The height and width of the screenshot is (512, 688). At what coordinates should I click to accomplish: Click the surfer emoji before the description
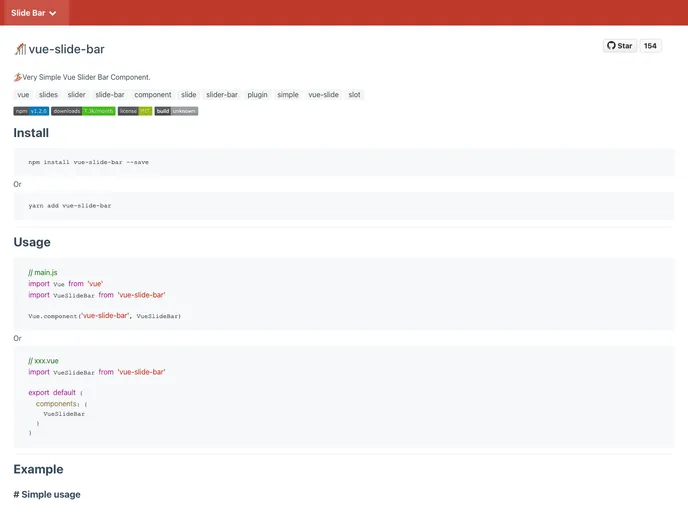tap(18, 77)
